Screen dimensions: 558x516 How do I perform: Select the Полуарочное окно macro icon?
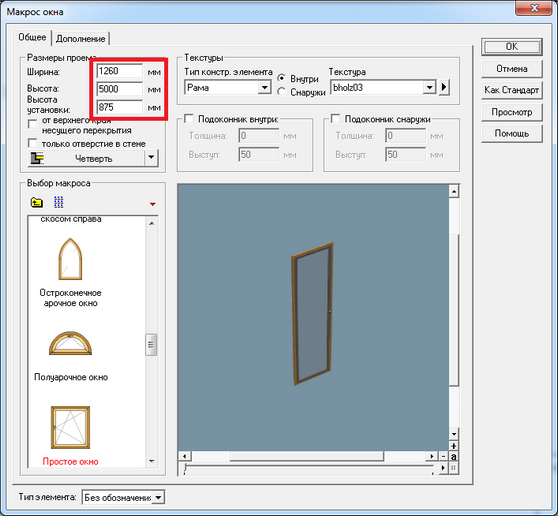pyautogui.click(x=70, y=343)
